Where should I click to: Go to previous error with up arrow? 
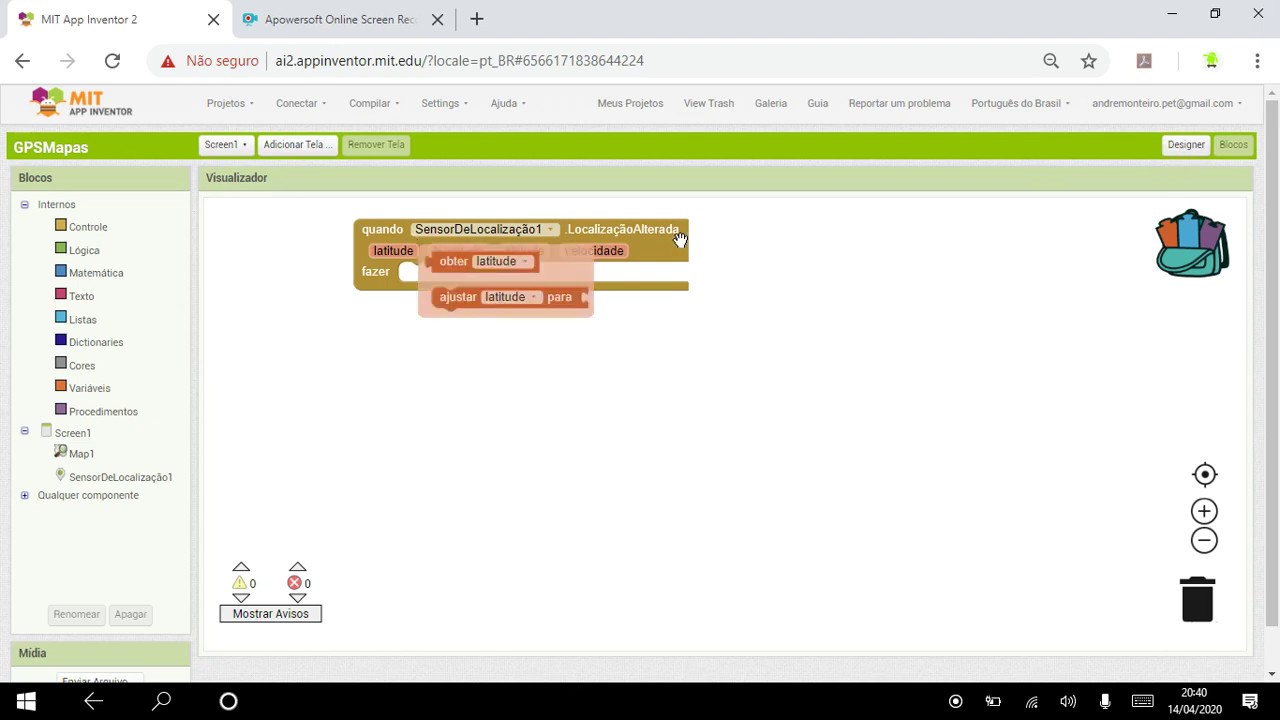point(297,567)
